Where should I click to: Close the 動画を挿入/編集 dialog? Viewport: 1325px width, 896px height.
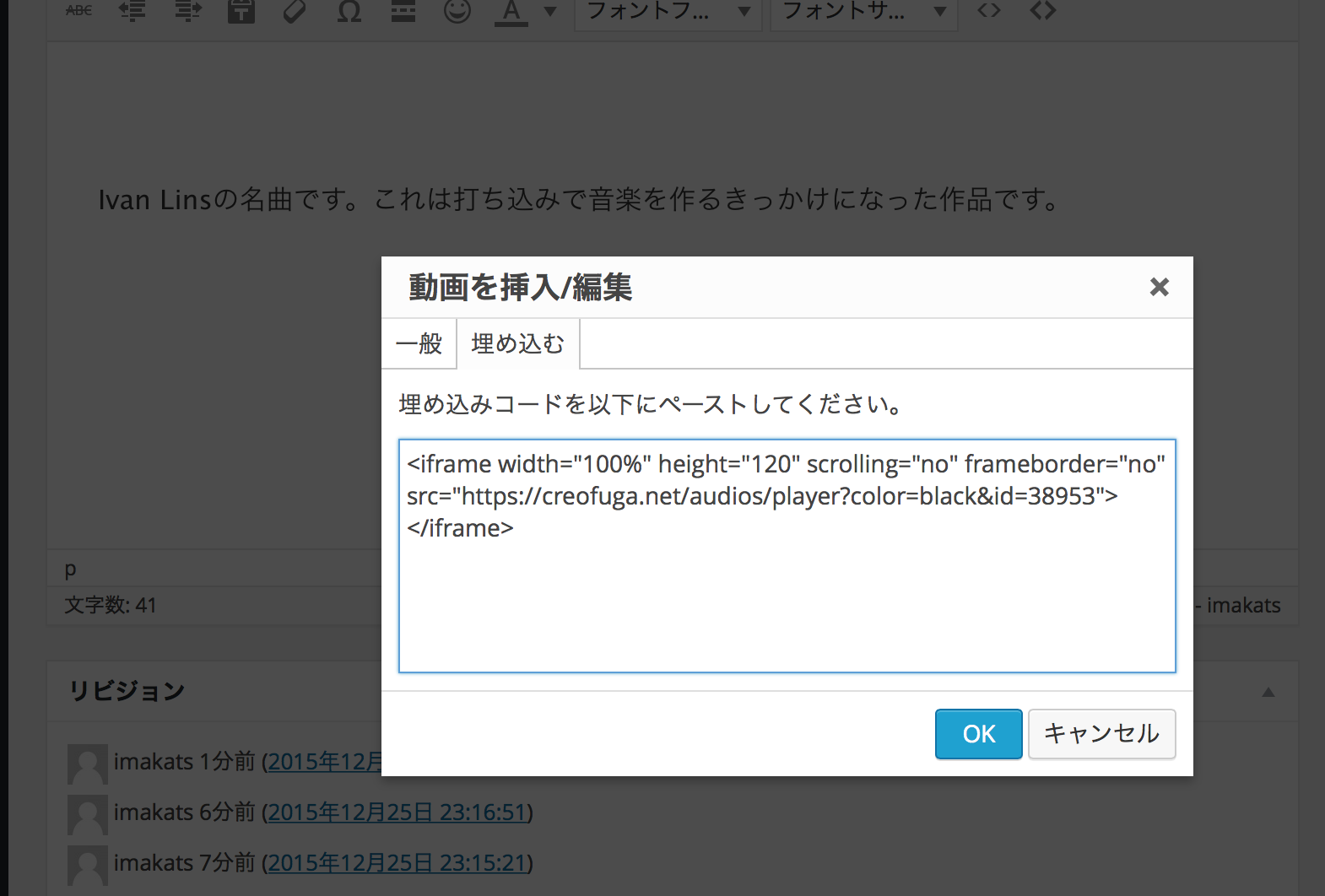pyautogui.click(x=1160, y=287)
